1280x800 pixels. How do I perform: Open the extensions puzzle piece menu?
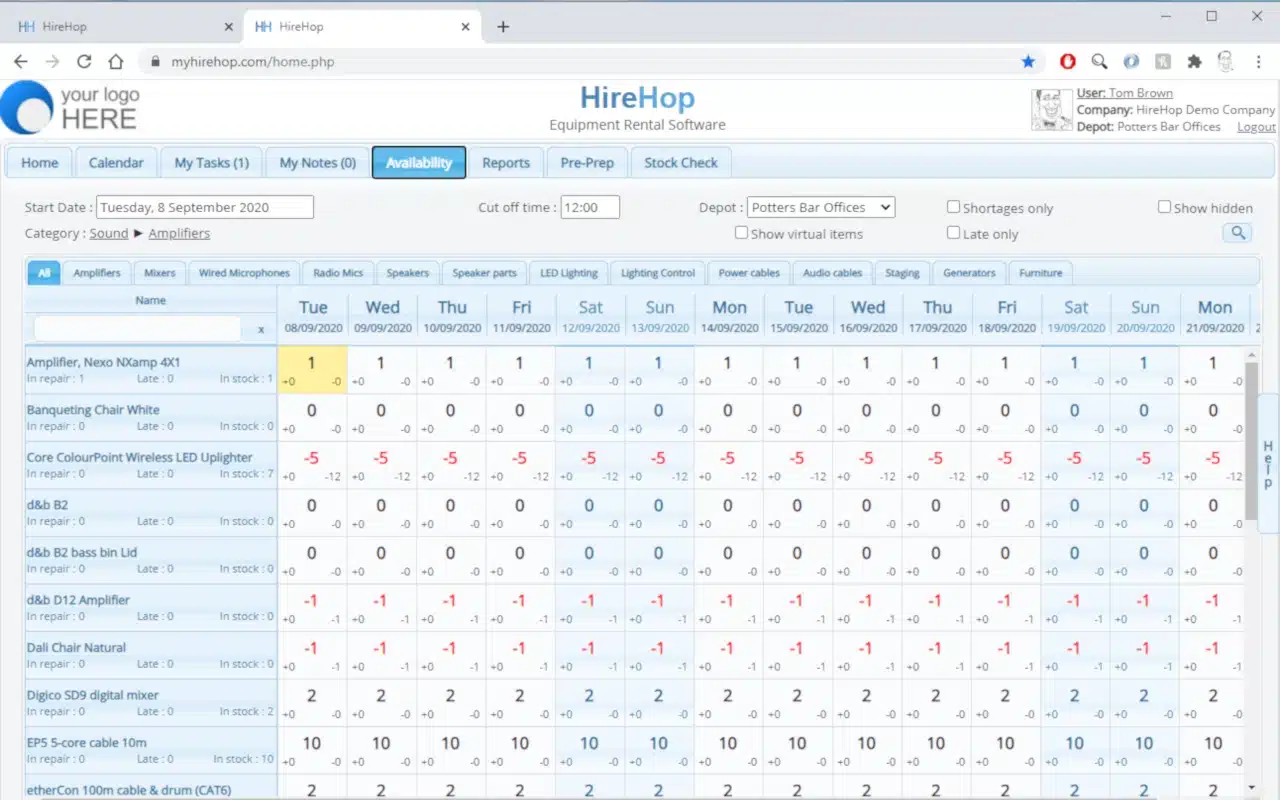coord(1194,61)
